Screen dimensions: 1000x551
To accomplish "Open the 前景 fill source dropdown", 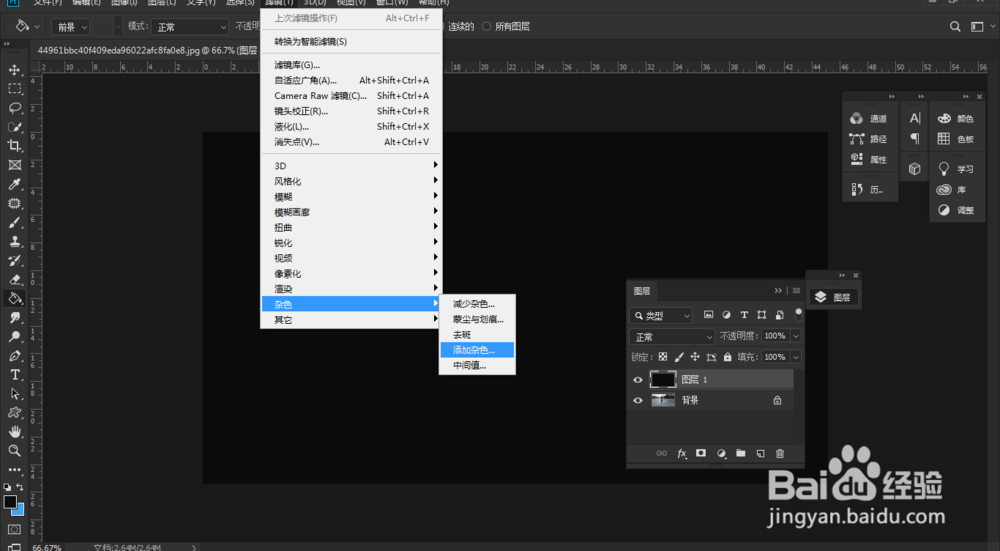I will [x=70, y=27].
